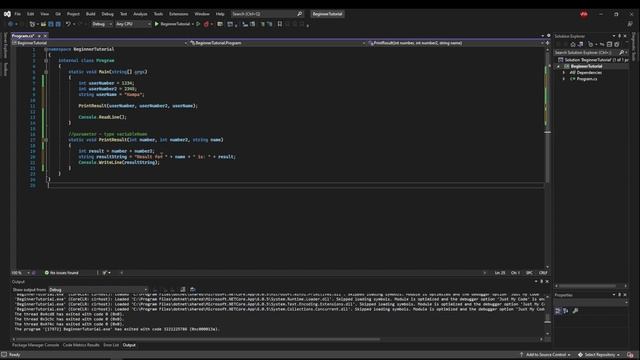Click Start Without Debugging outlined play icon
640x360 pixels.
tap(198, 24)
